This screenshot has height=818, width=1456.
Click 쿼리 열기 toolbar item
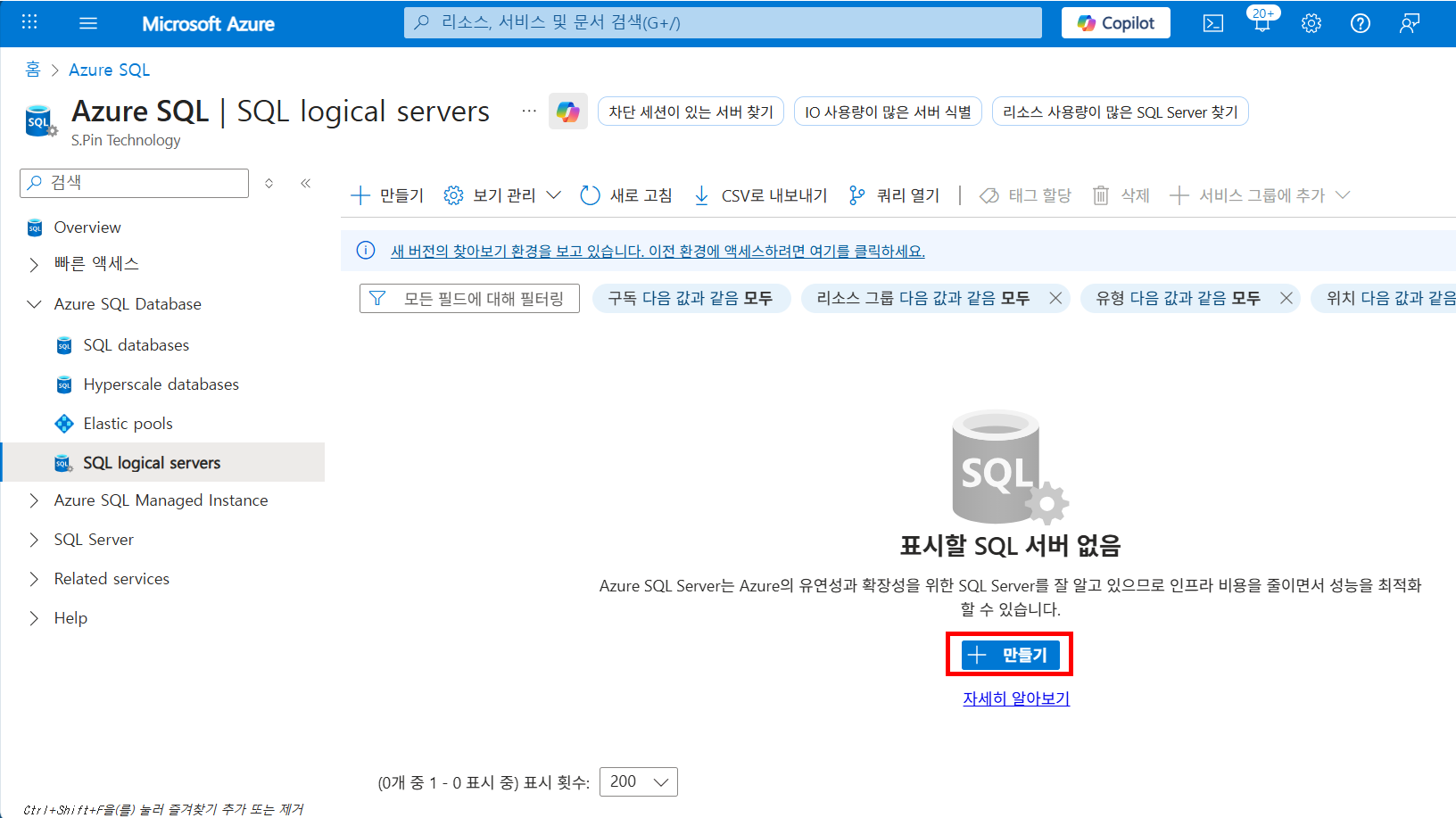(x=894, y=195)
